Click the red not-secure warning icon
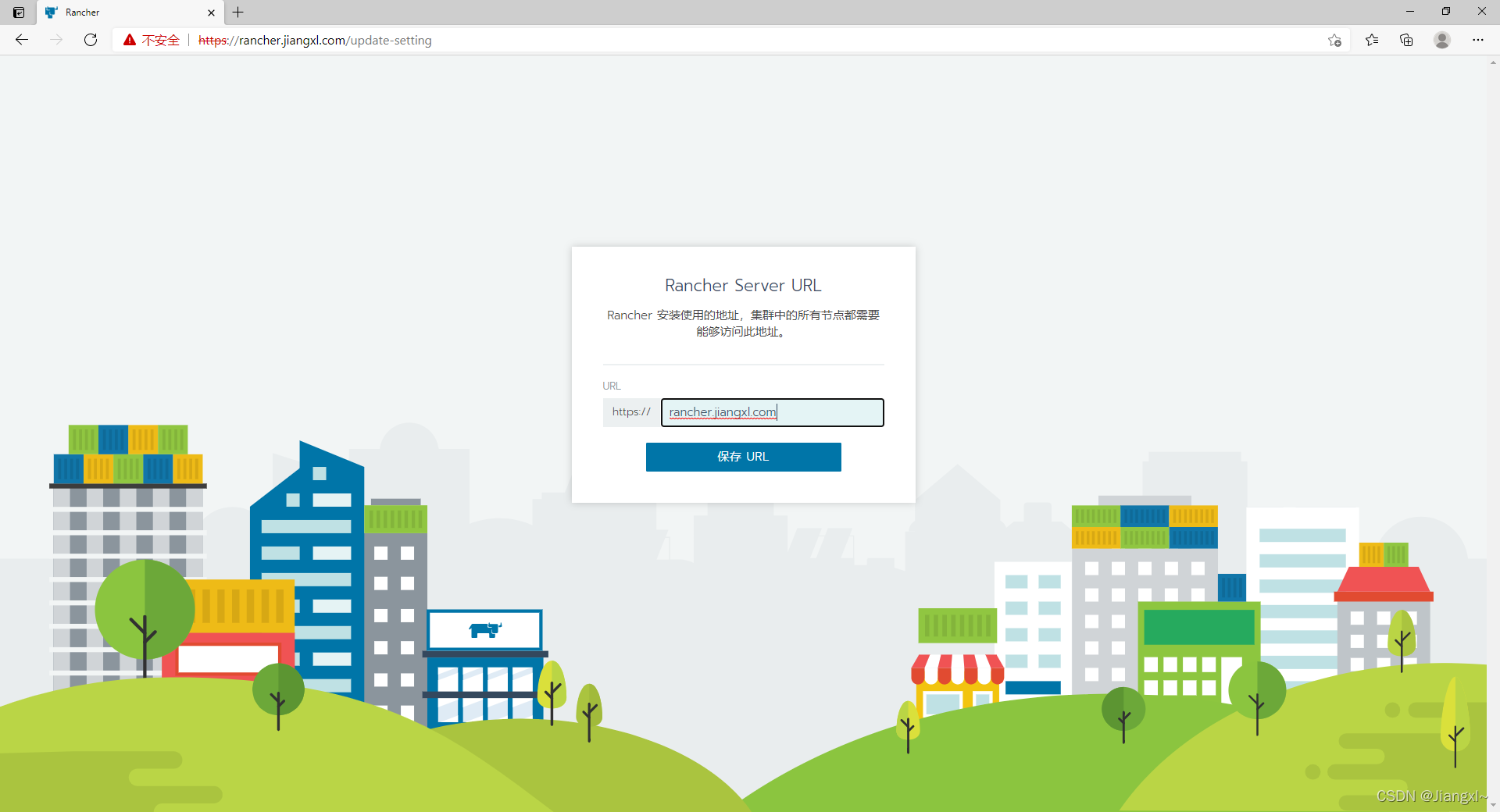Viewport: 1500px width, 812px height. pyautogui.click(x=130, y=40)
